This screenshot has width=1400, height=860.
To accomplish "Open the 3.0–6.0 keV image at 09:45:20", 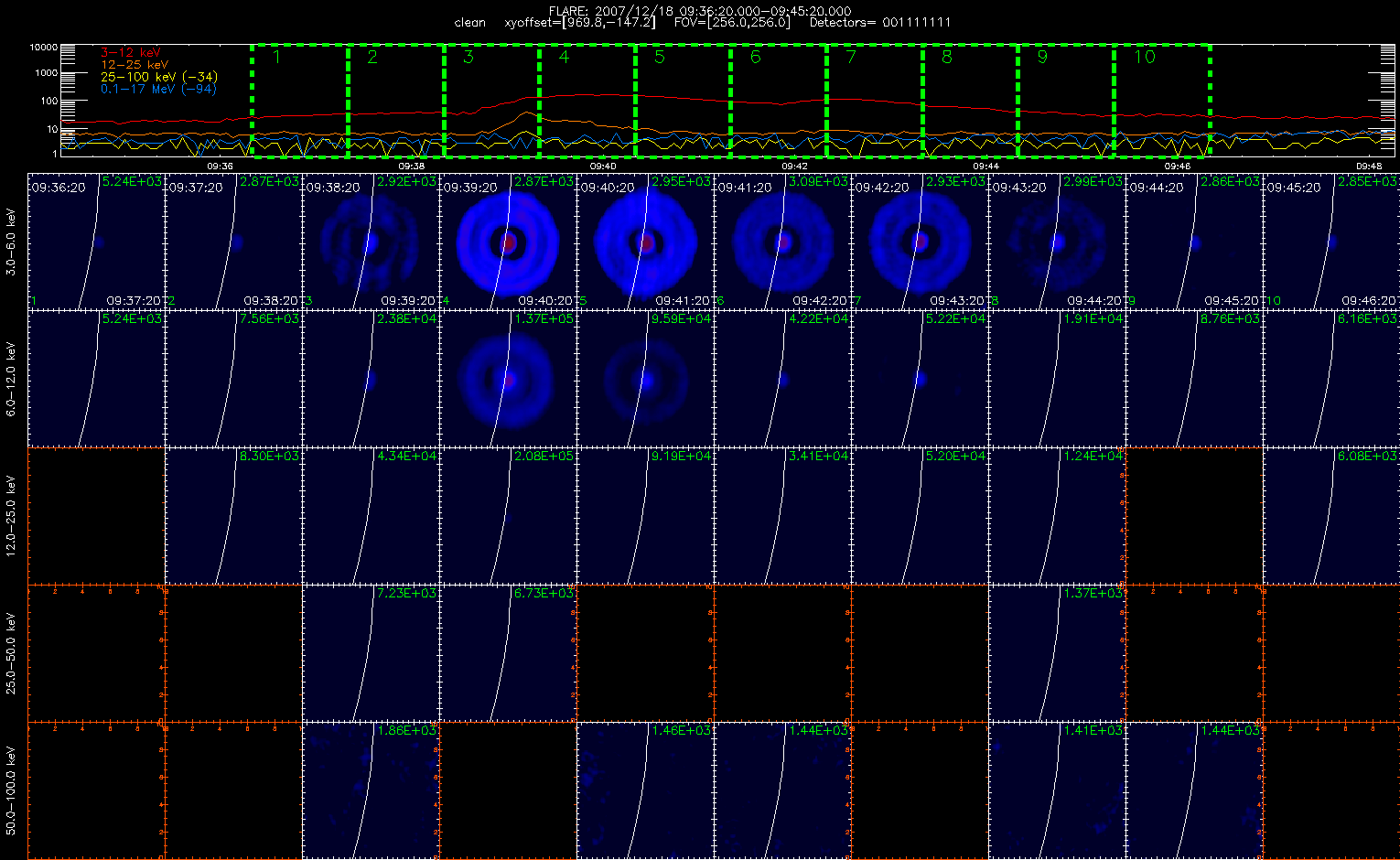I will coord(1331,241).
